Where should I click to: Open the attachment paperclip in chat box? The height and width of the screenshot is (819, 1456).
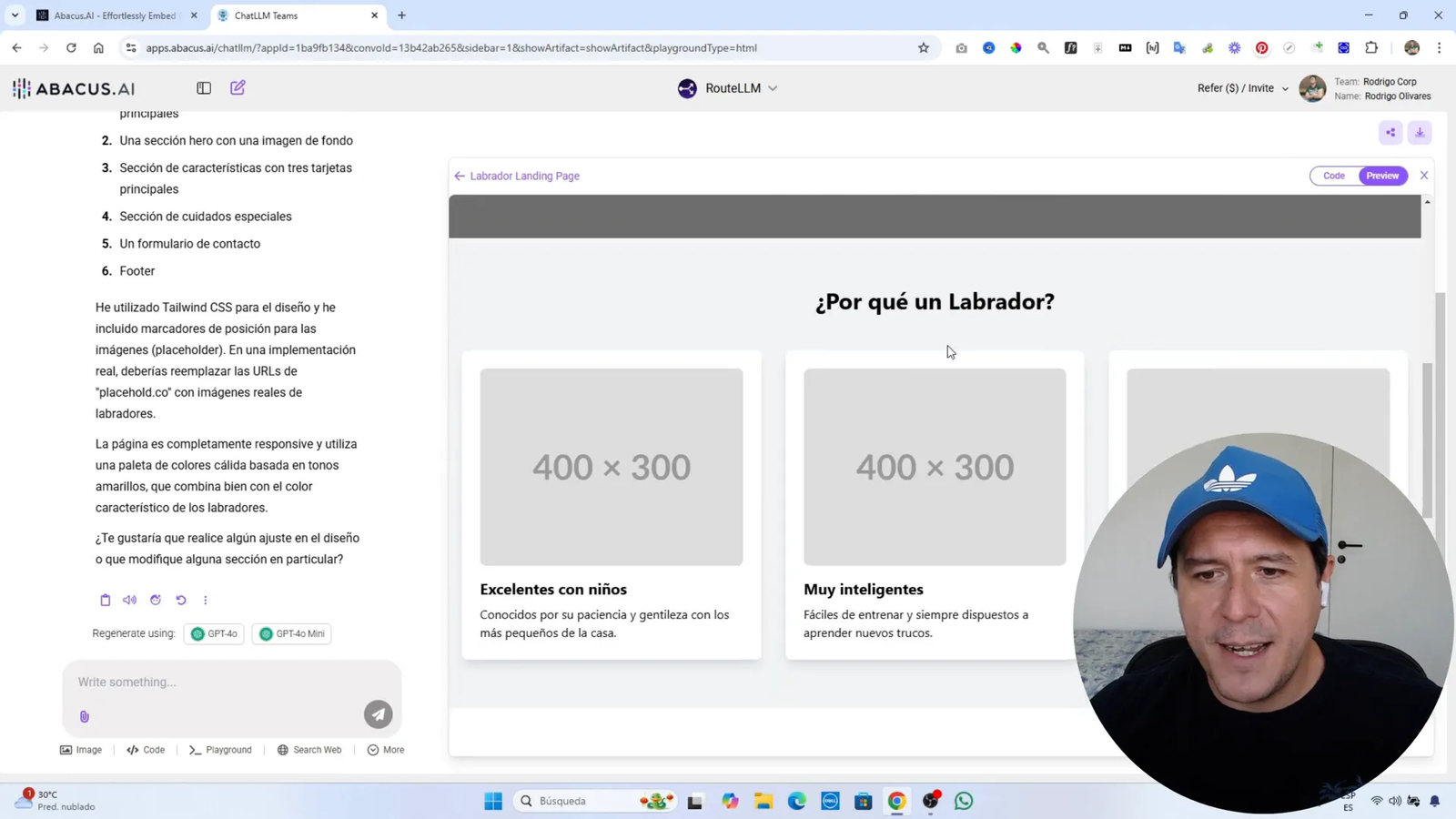point(84,716)
